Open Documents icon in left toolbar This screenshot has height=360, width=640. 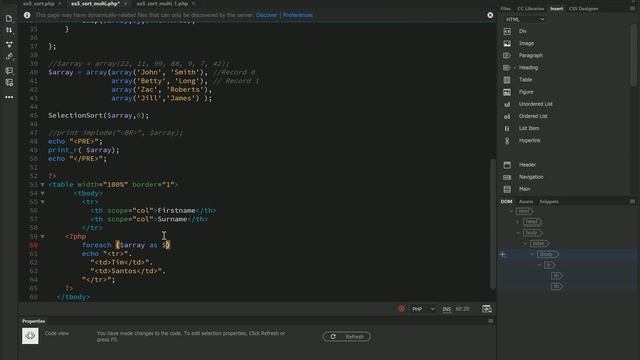click(x=9, y=18)
